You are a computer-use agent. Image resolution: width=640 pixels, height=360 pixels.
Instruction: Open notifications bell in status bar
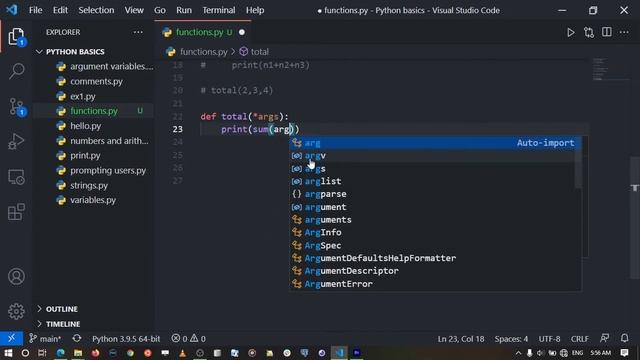[624, 338]
